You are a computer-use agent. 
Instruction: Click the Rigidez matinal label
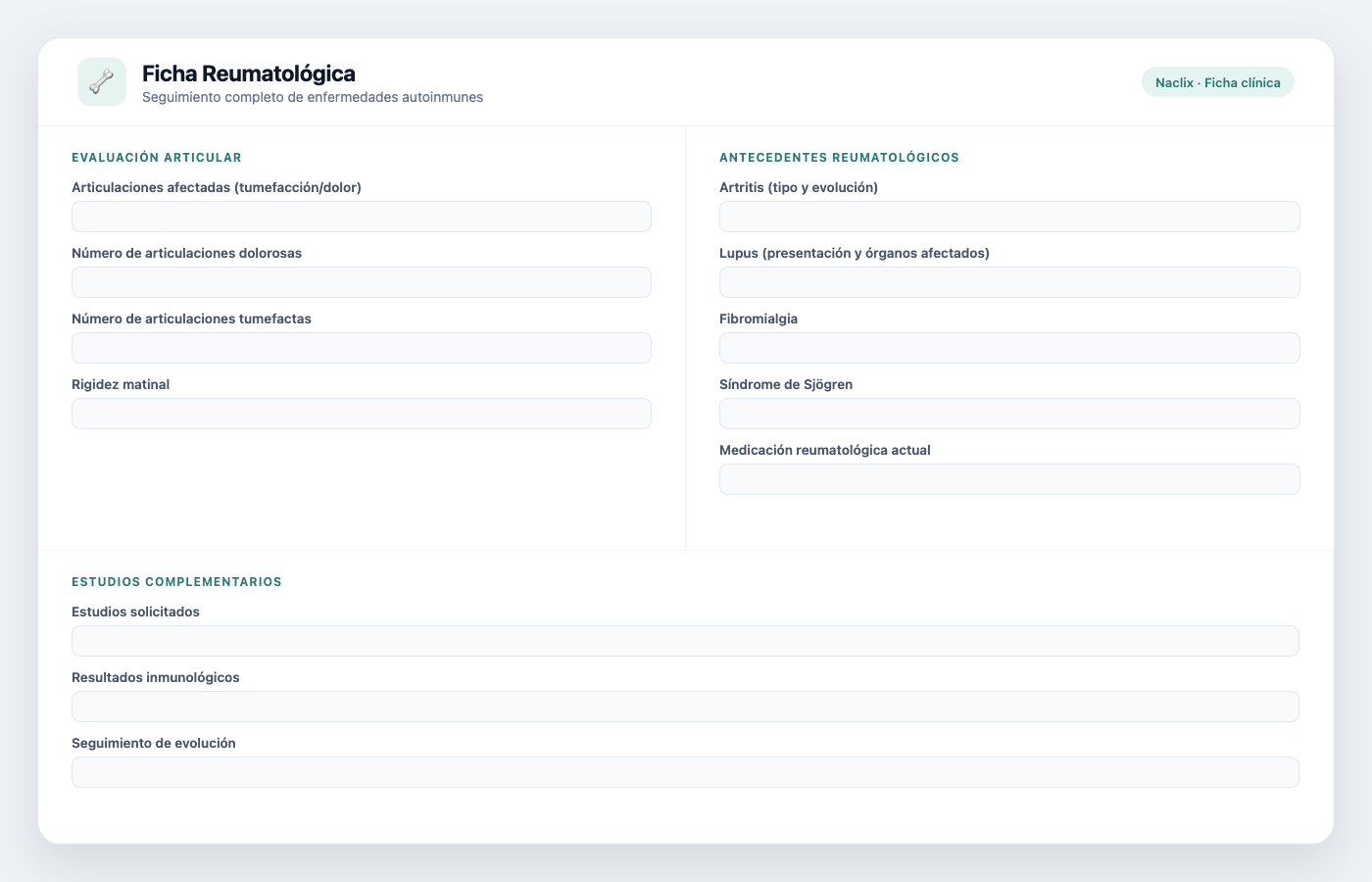point(121,384)
